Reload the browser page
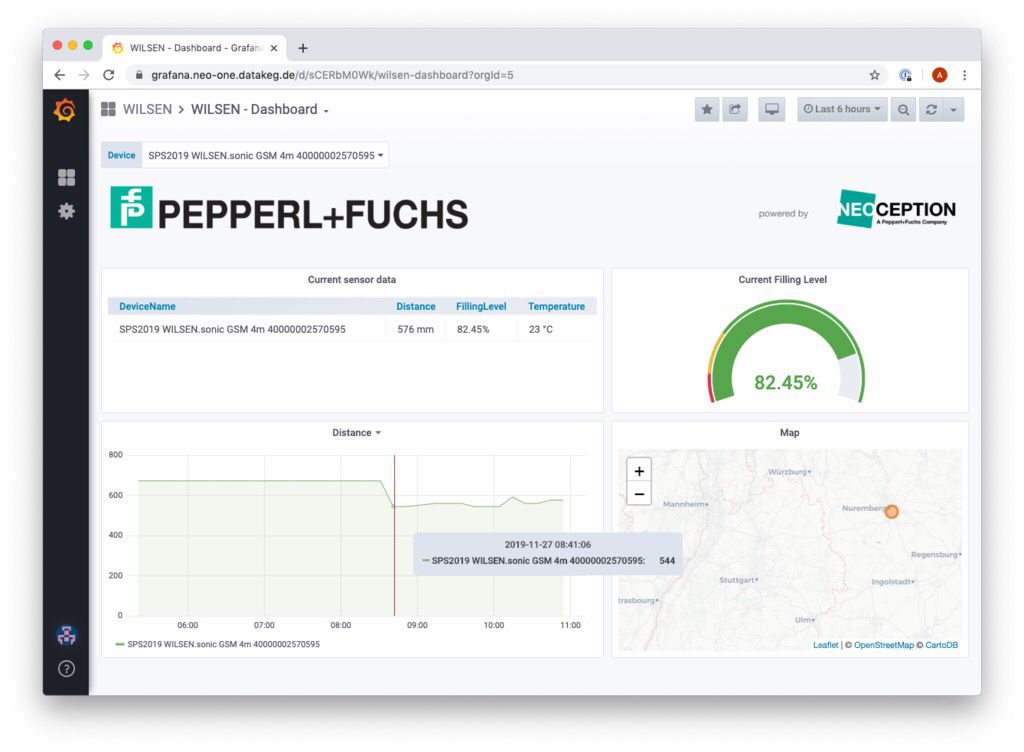This screenshot has width=1024, height=752. coord(108,75)
